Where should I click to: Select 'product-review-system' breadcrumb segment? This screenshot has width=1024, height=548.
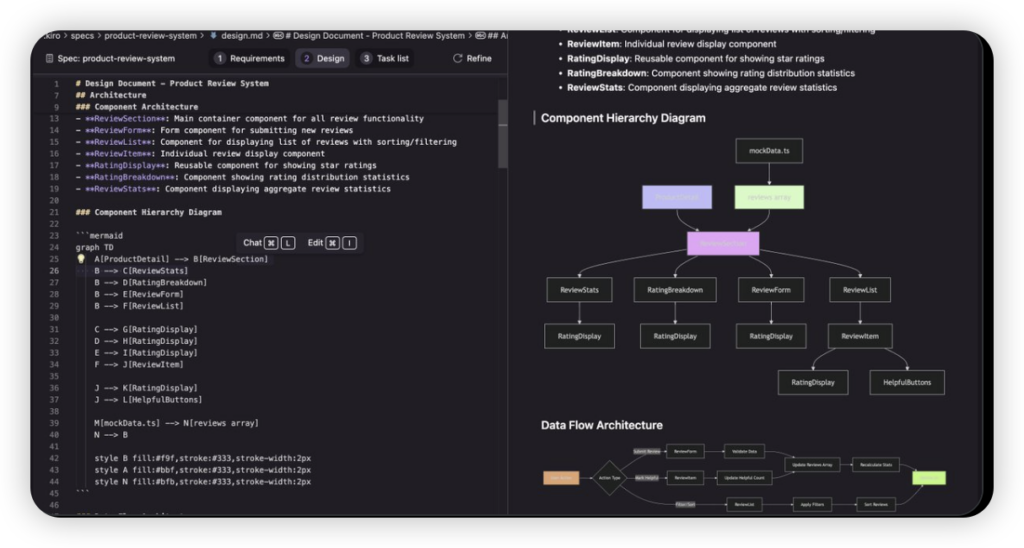click(x=150, y=36)
